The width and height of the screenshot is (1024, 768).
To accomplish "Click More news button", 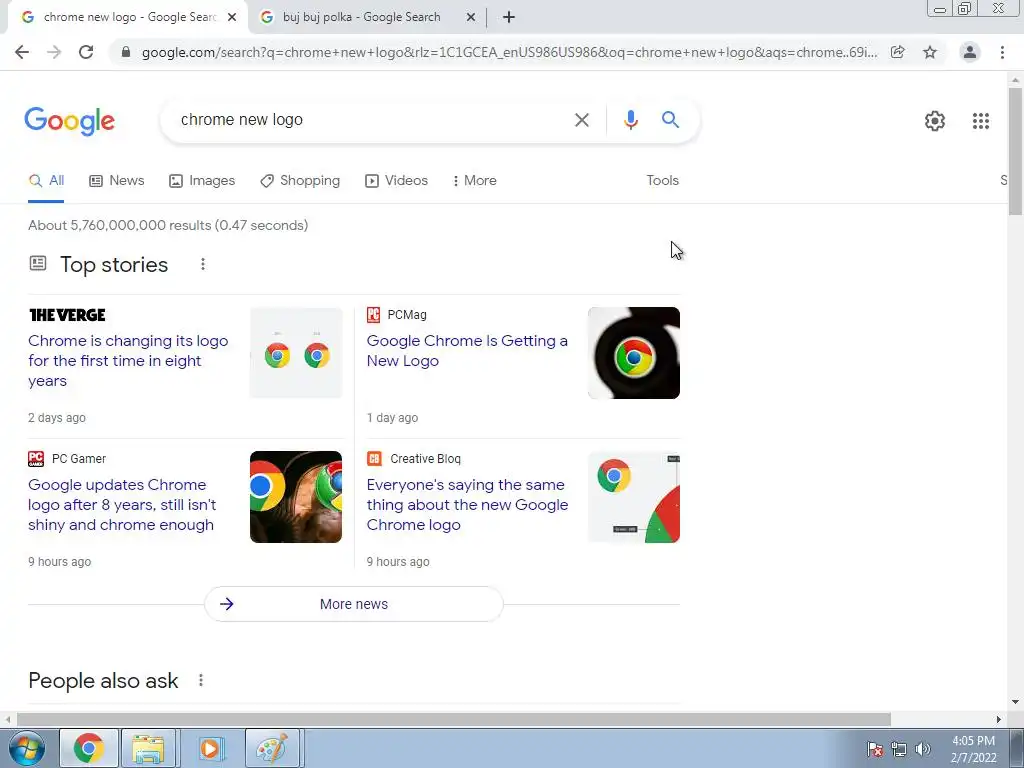I will 353,604.
